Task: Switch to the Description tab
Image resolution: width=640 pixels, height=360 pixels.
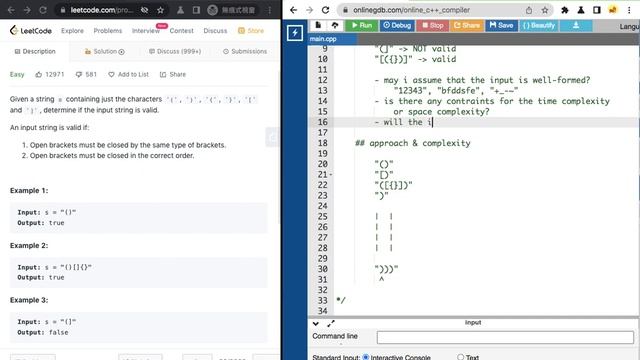Action: [35, 51]
